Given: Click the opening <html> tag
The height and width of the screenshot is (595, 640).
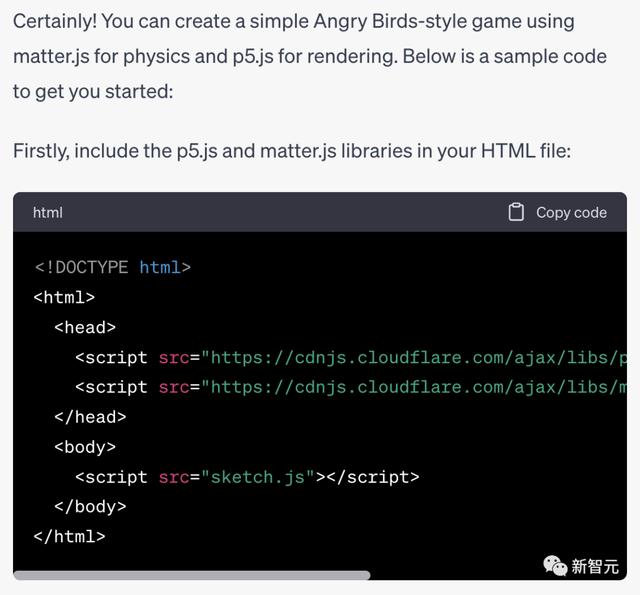Looking at the screenshot, I should pos(64,297).
